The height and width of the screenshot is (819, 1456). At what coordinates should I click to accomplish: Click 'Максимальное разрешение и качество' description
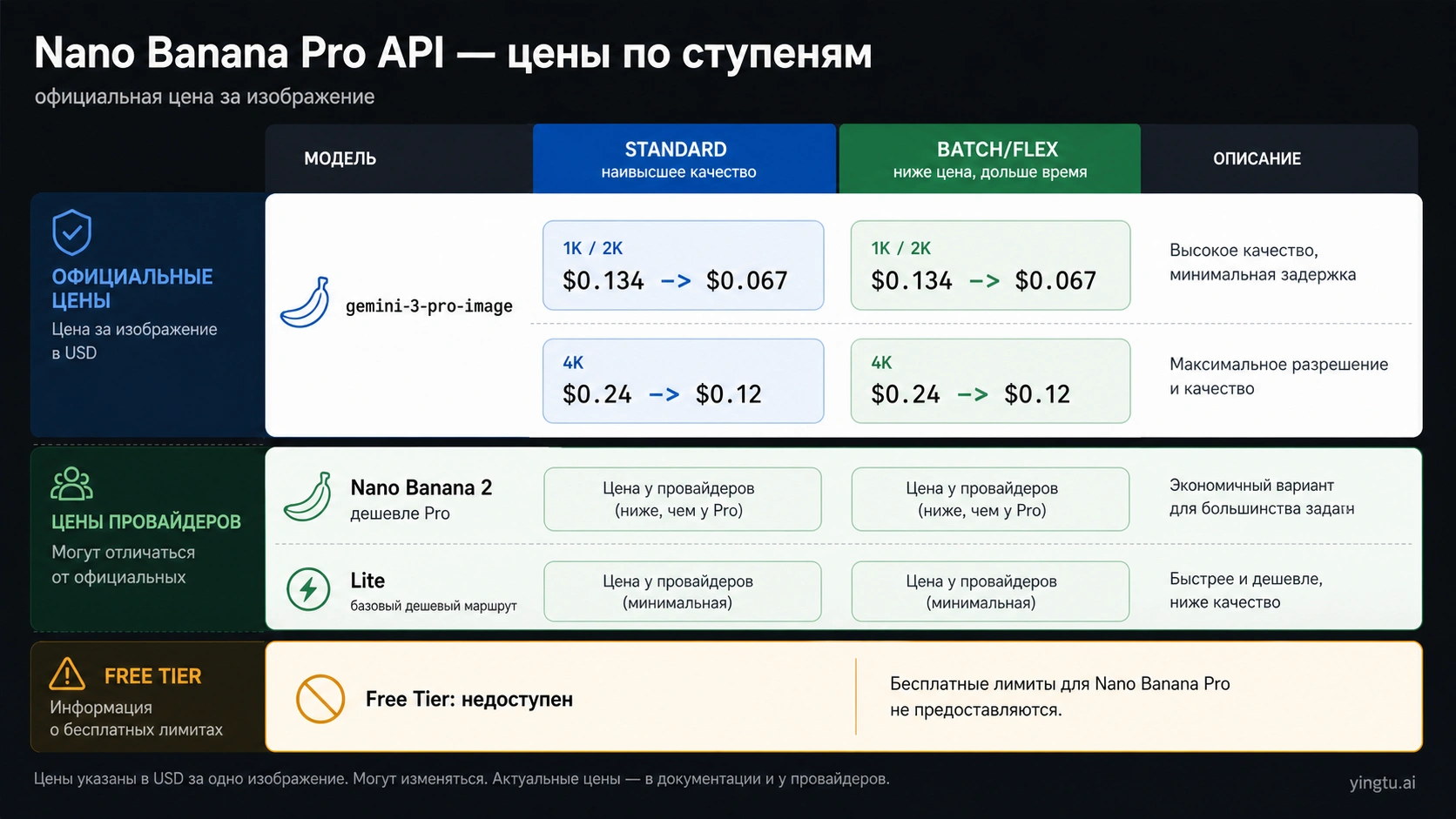[1278, 376]
